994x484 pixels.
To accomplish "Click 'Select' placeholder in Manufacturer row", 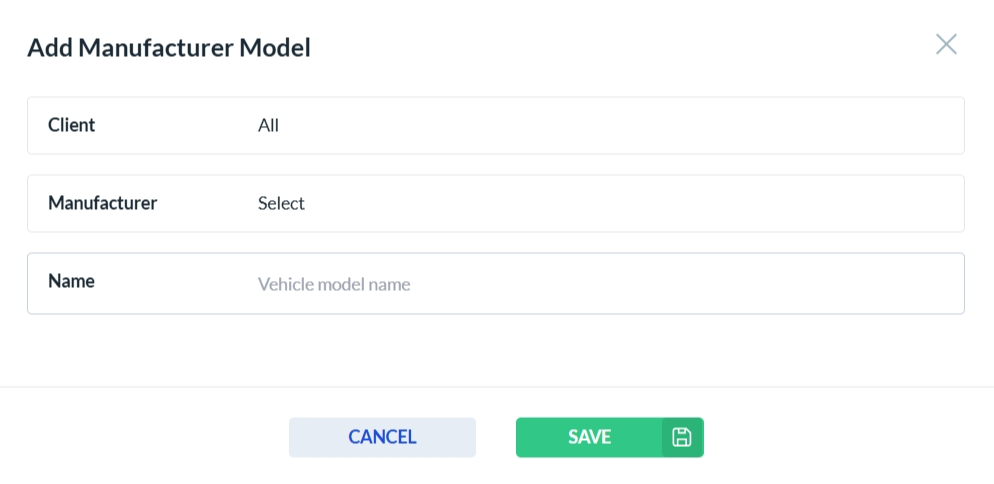I will point(281,204).
